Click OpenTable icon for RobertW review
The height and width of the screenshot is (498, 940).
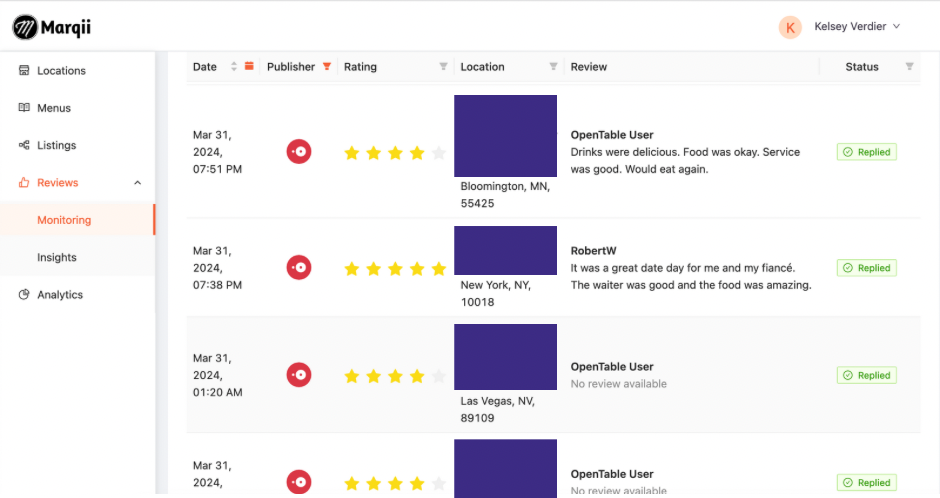click(299, 267)
